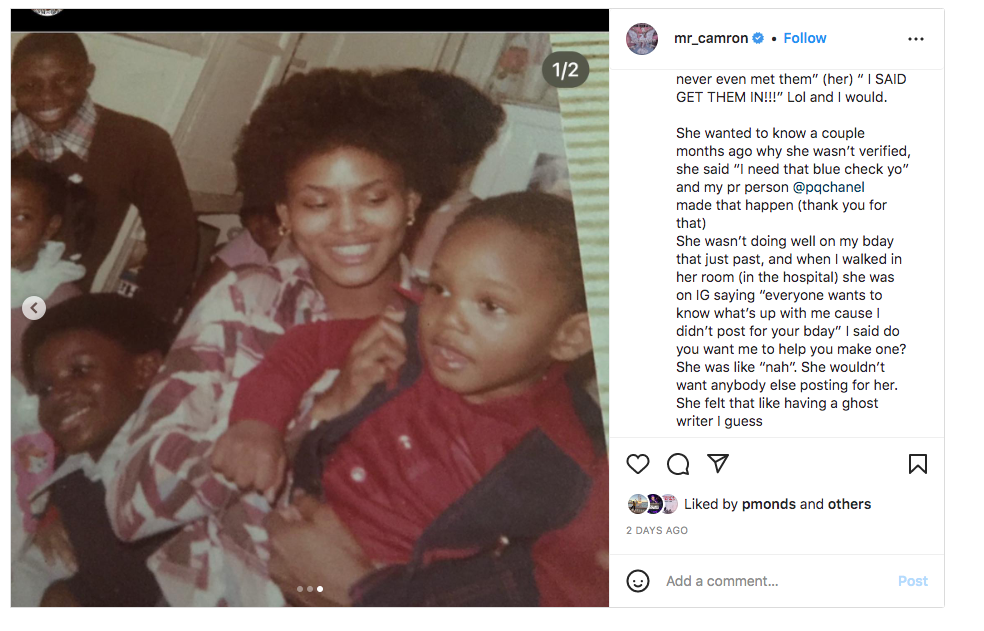This screenshot has width=984, height=631.
Task: Open comments via speech bubble icon
Action: tap(678, 464)
